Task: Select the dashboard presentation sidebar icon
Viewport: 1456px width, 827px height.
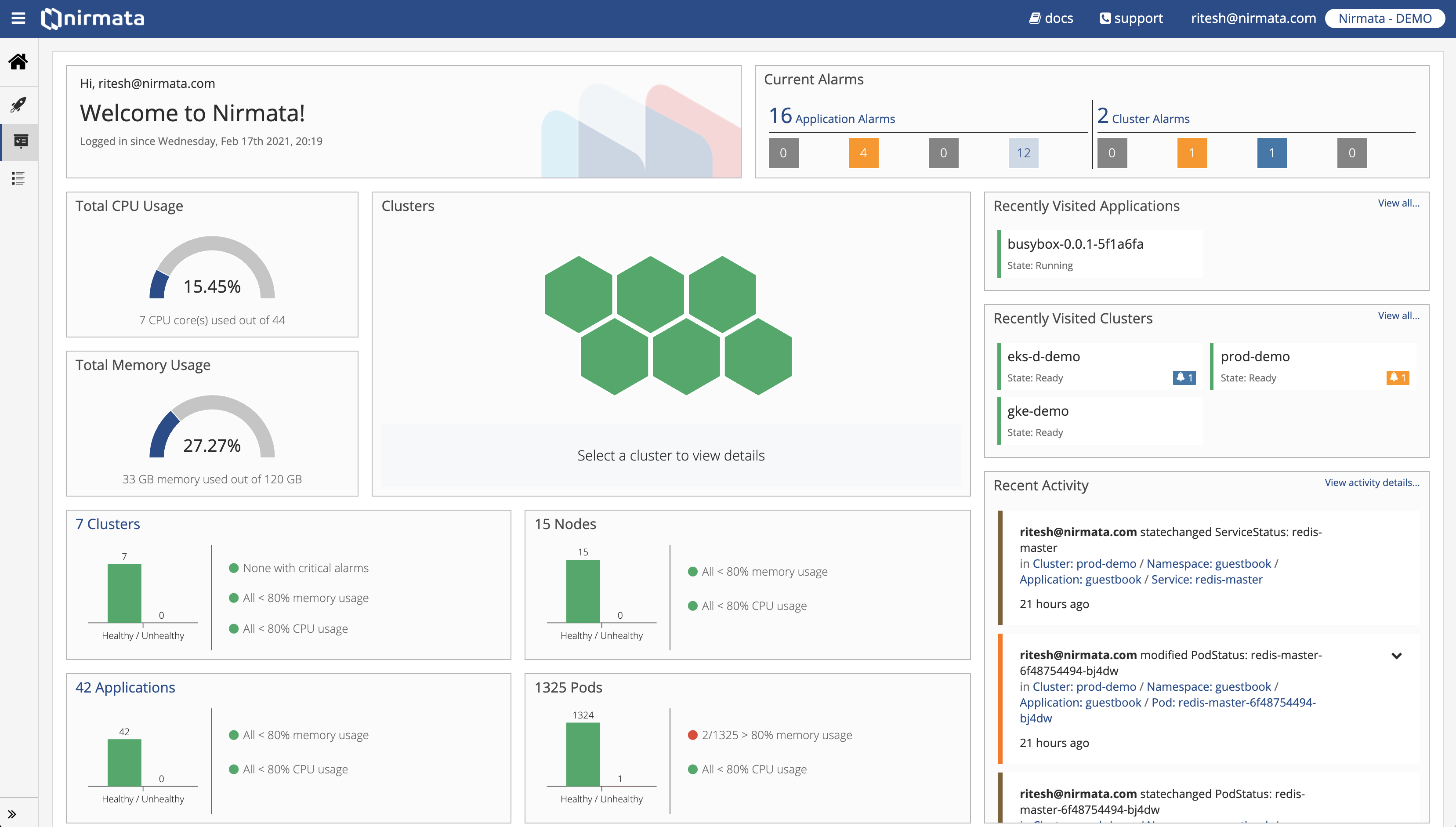Action: (21, 141)
